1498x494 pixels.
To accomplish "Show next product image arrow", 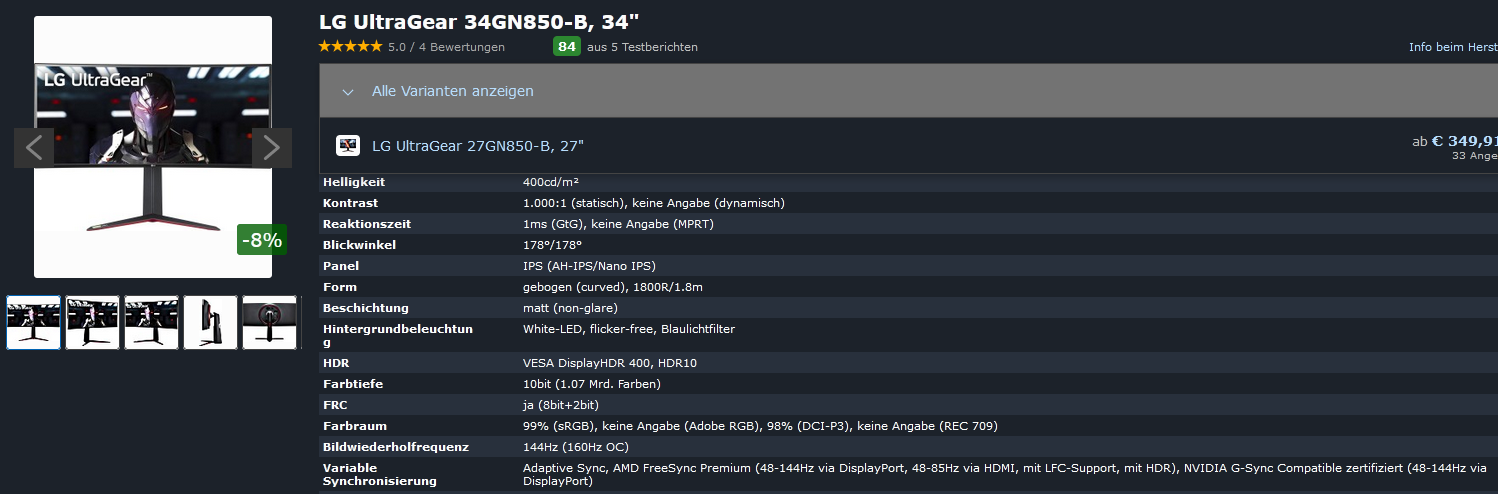I will pyautogui.click(x=272, y=148).
